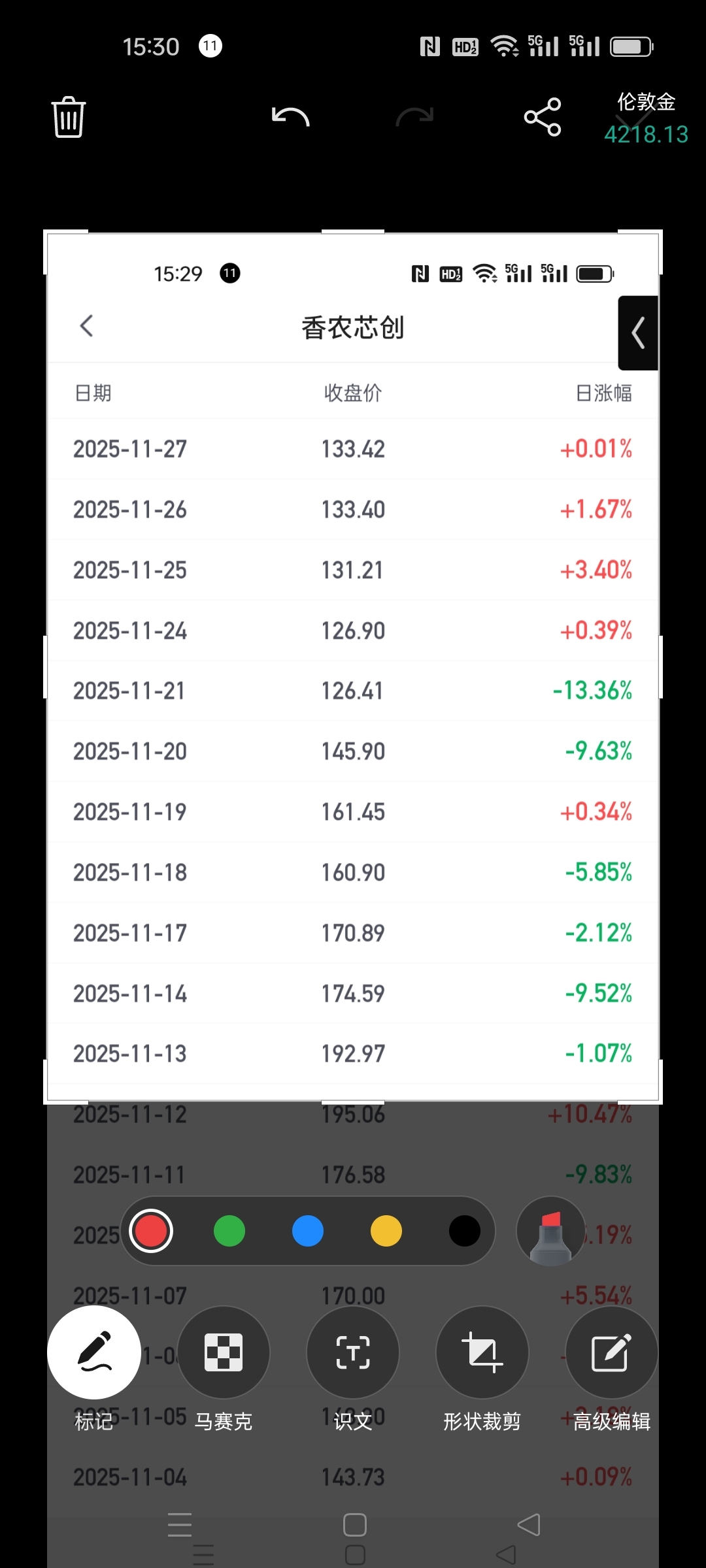
Task: Tap the trash delete icon
Action: coord(69,118)
